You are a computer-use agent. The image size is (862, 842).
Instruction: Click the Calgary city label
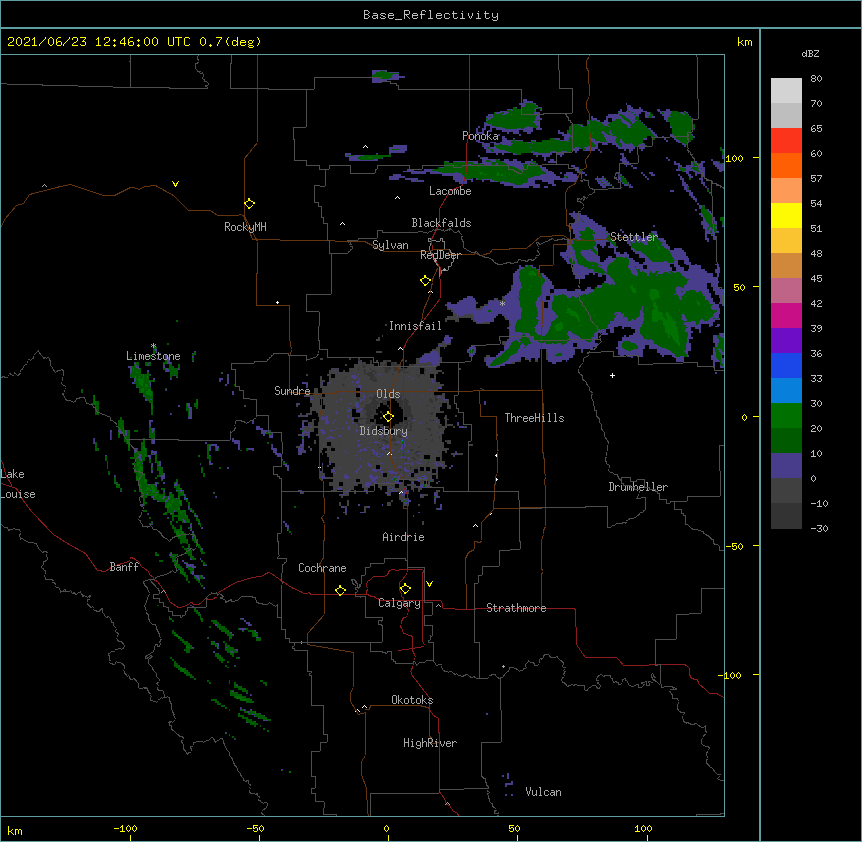pyautogui.click(x=399, y=603)
